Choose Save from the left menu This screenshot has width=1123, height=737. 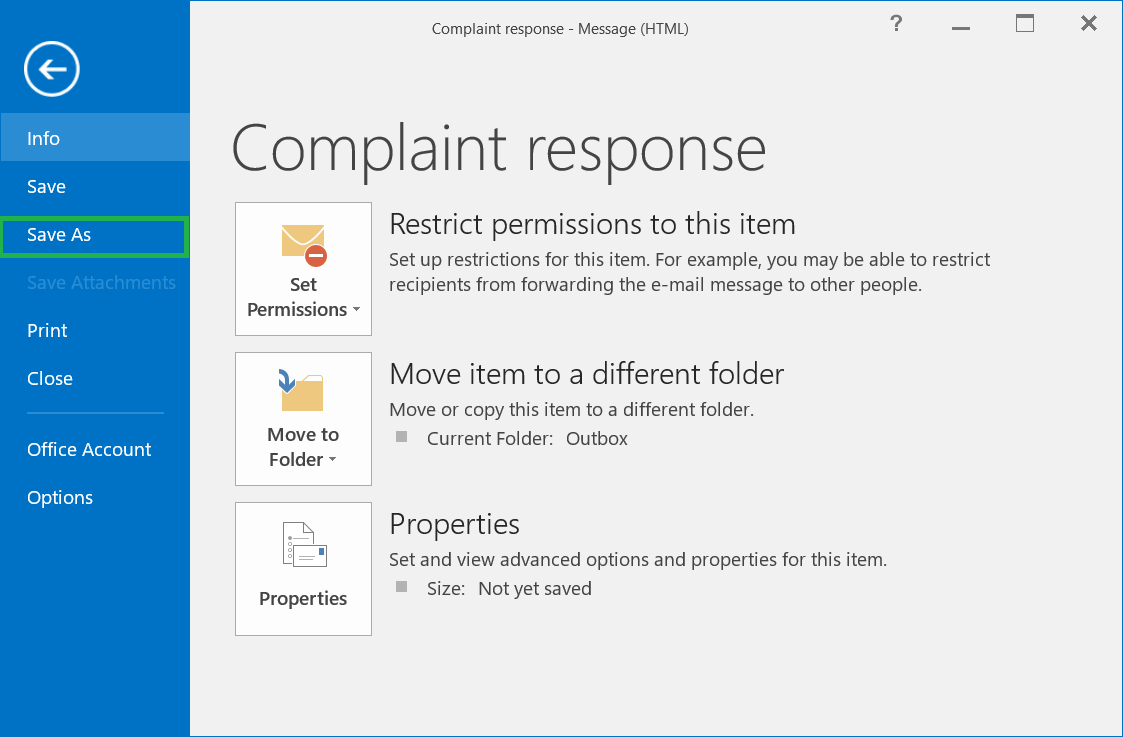click(x=46, y=187)
